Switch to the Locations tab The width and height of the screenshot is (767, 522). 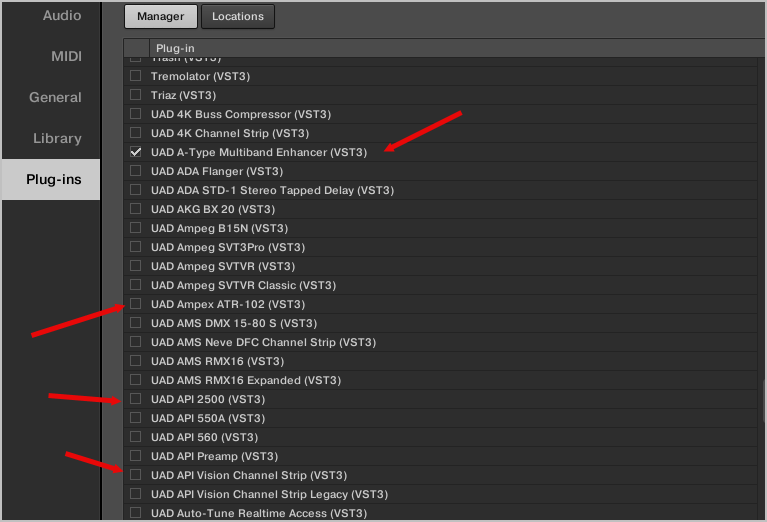pos(238,17)
